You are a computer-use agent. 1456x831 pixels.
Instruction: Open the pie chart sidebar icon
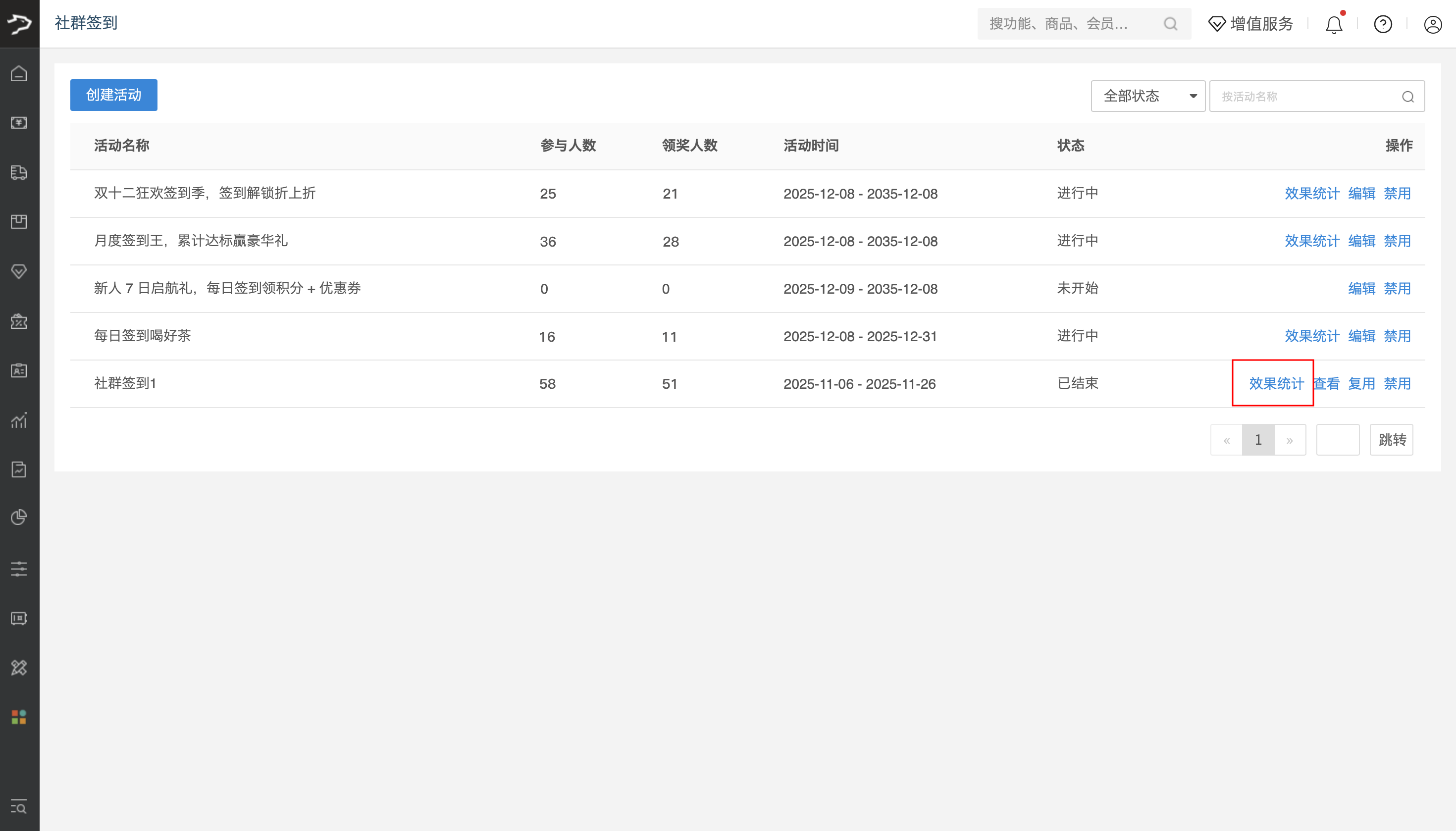pyautogui.click(x=19, y=517)
